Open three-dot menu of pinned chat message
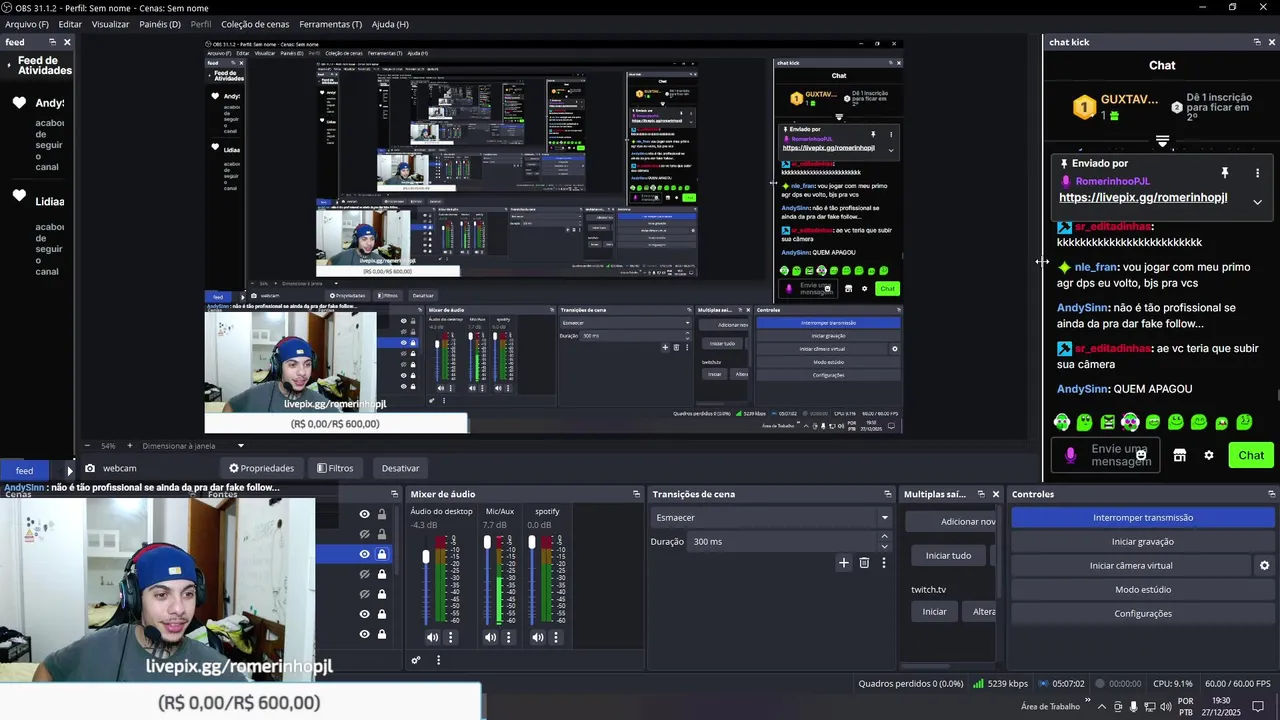The image size is (1280, 720). (1257, 173)
